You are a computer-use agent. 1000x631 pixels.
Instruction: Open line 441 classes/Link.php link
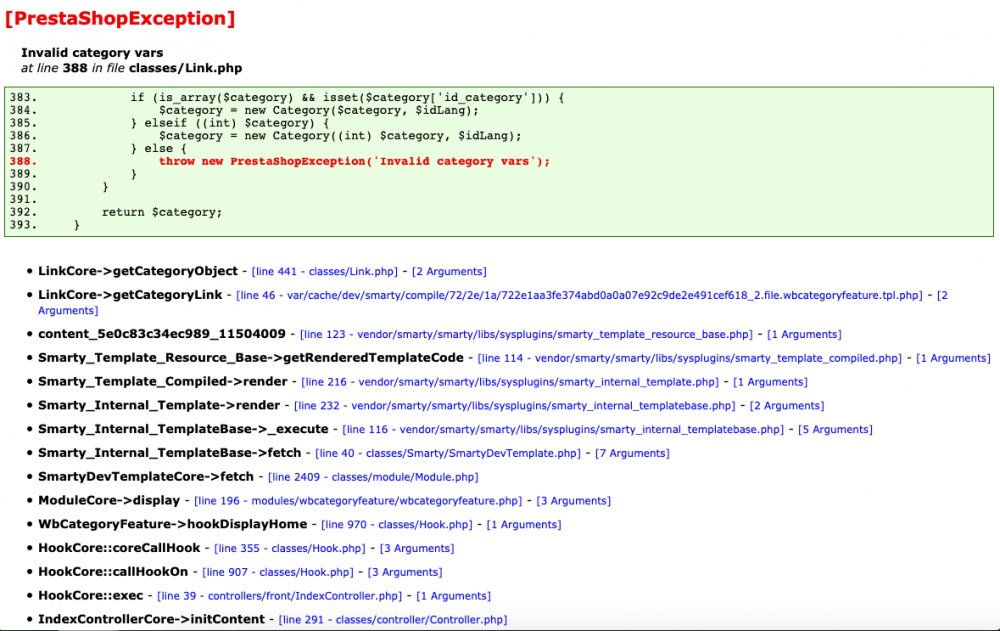325,272
